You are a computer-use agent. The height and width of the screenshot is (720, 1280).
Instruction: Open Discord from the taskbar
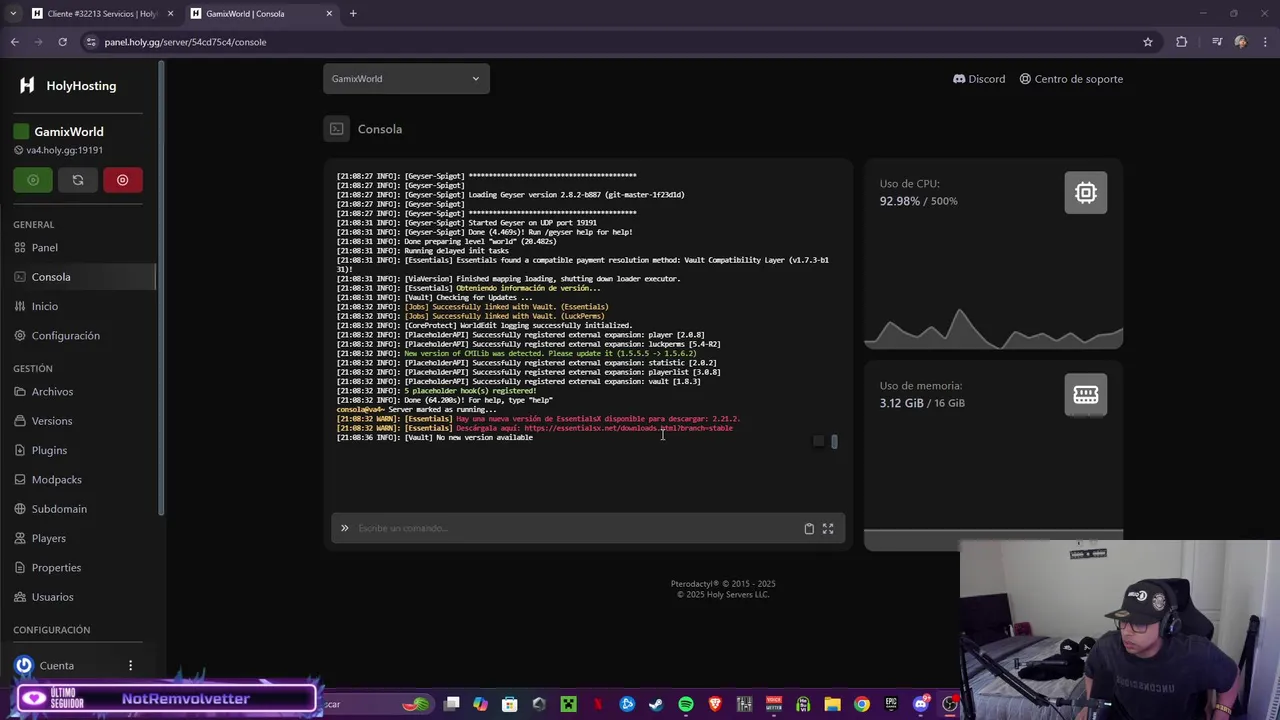tap(921, 704)
